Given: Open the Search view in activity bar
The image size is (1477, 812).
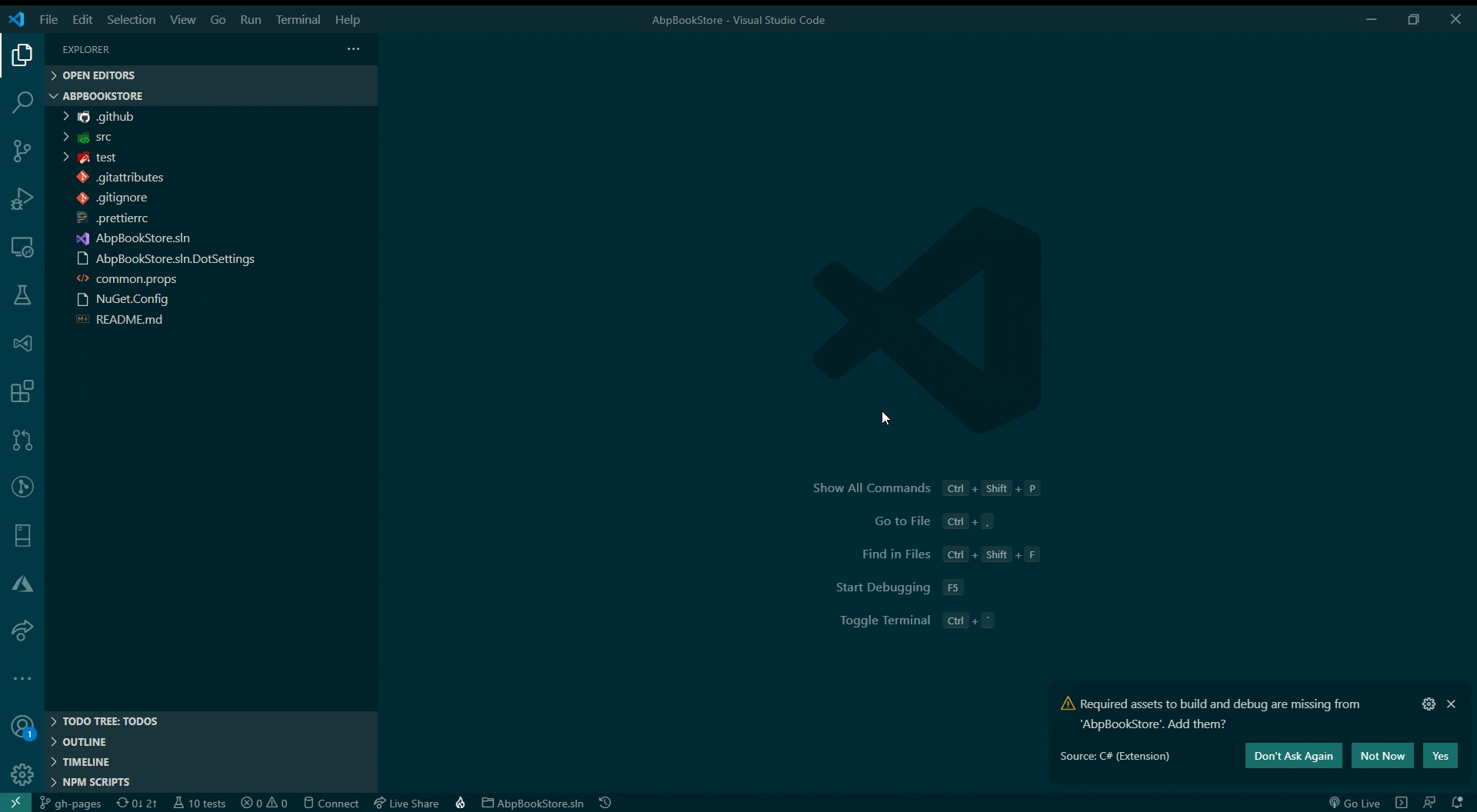Looking at the screenshot, I should coord(22,102).
